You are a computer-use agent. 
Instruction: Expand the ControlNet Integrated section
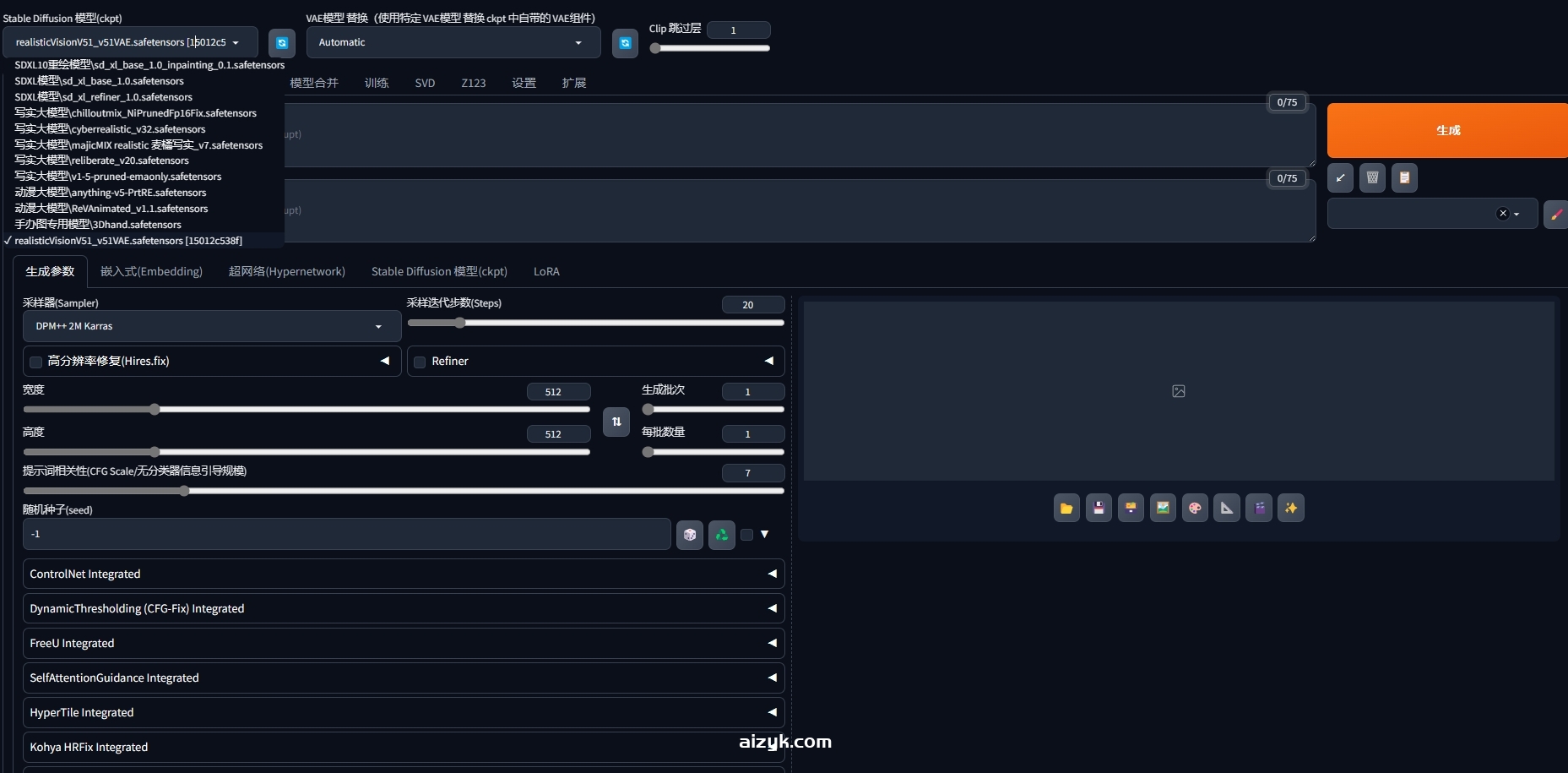pos(404,574)
